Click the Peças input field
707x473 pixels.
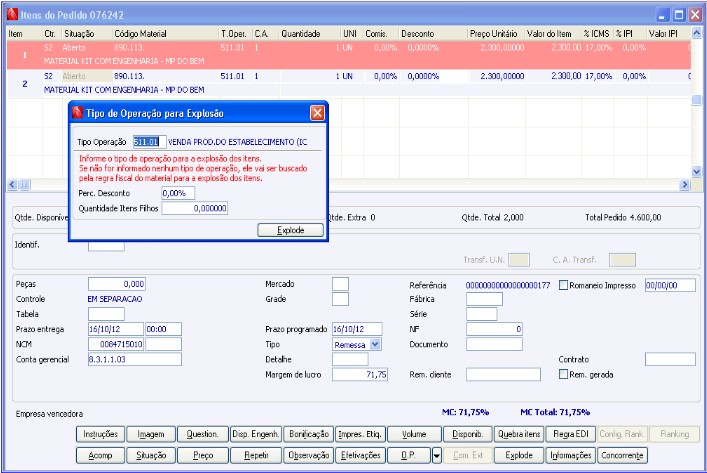pos(117,284)
